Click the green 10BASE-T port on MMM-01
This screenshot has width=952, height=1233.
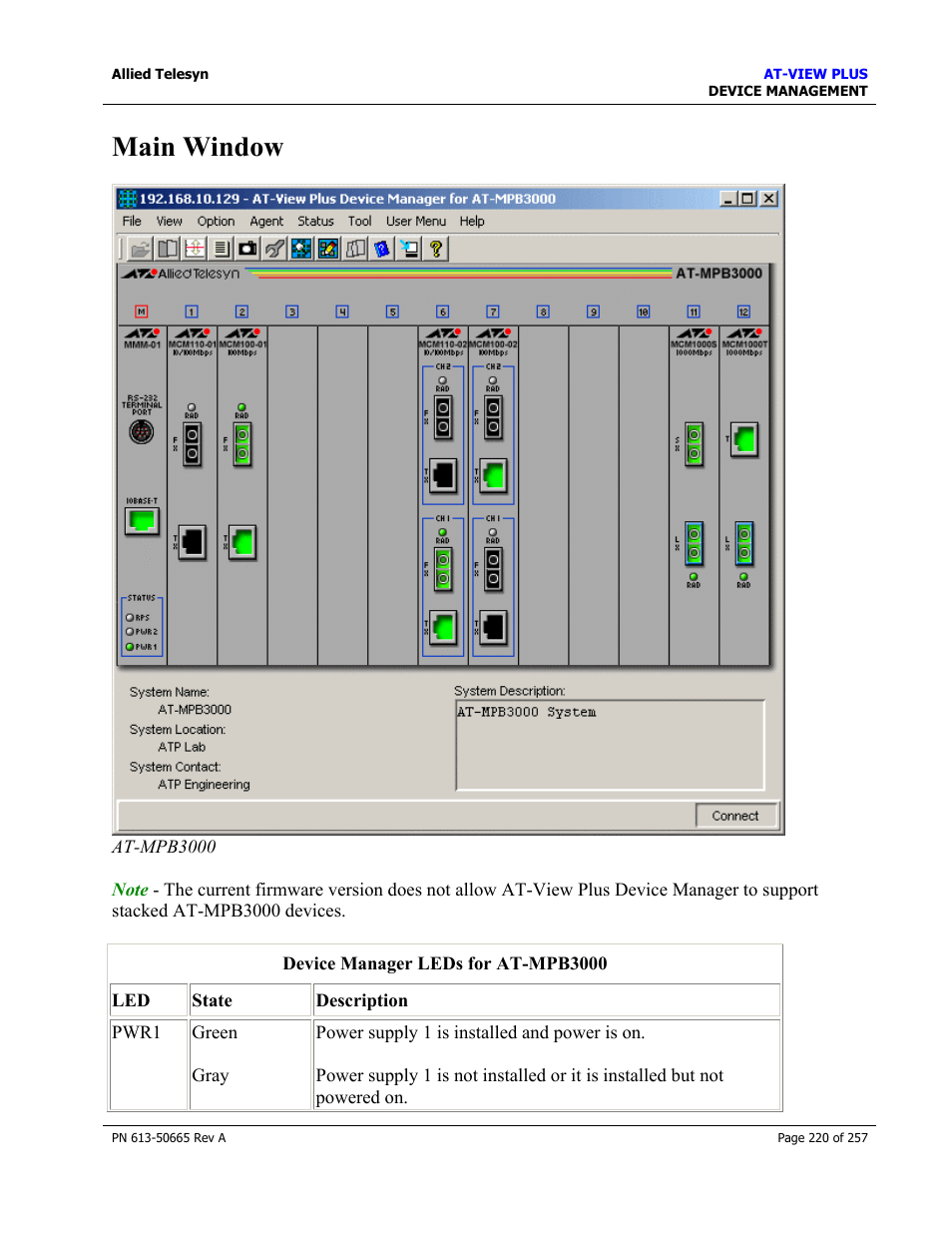point(142,521)
